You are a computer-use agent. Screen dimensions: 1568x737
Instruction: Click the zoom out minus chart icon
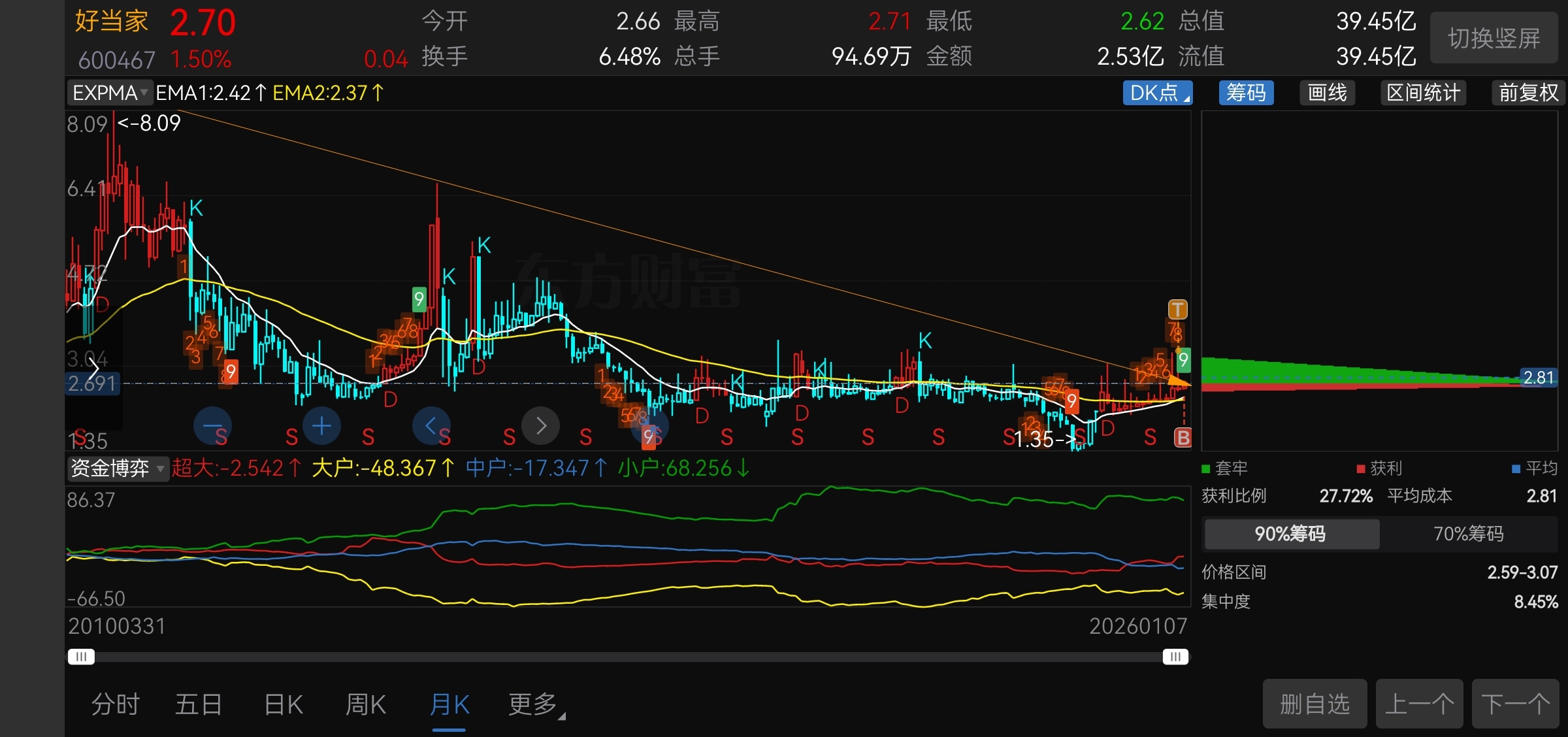click(x=212, y=426)
